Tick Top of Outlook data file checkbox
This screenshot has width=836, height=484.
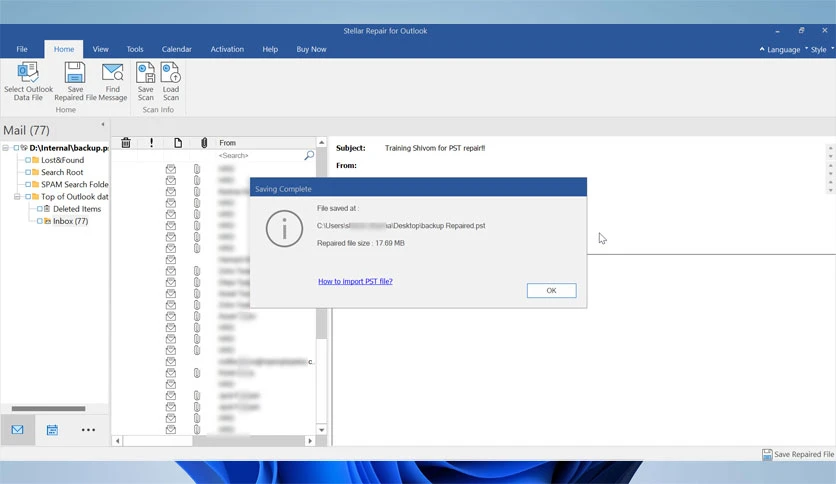(x=28, y=197)
